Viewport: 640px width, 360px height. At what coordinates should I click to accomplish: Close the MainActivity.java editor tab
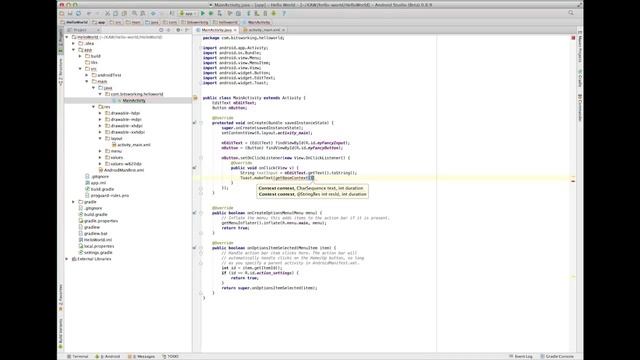point(235,30)
